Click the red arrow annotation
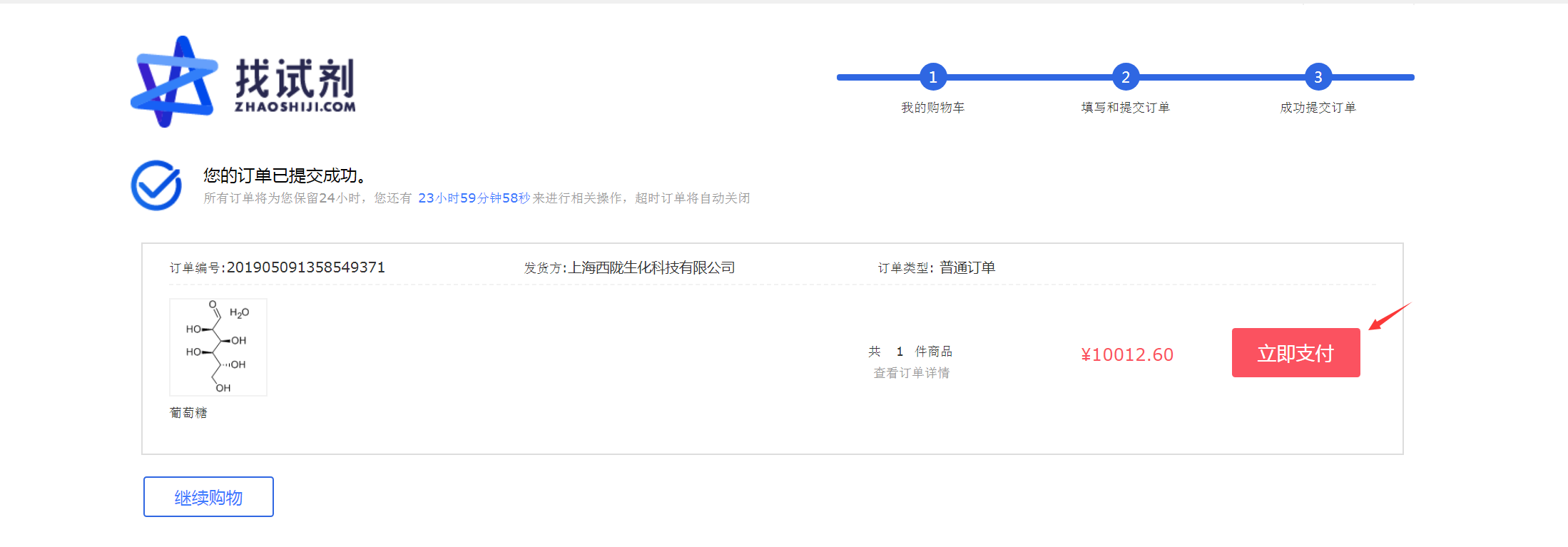 (1389, 316)
